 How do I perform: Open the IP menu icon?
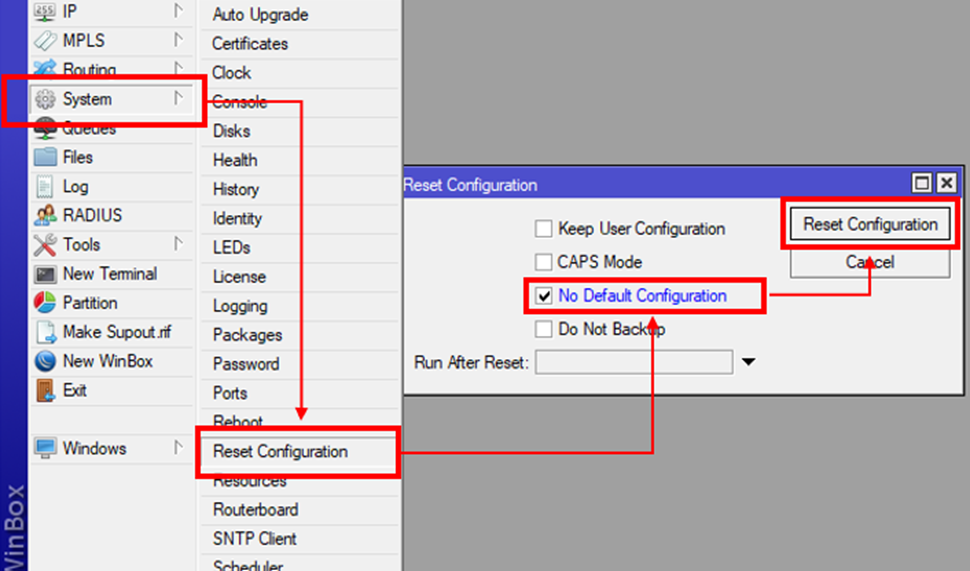[45, 12]
